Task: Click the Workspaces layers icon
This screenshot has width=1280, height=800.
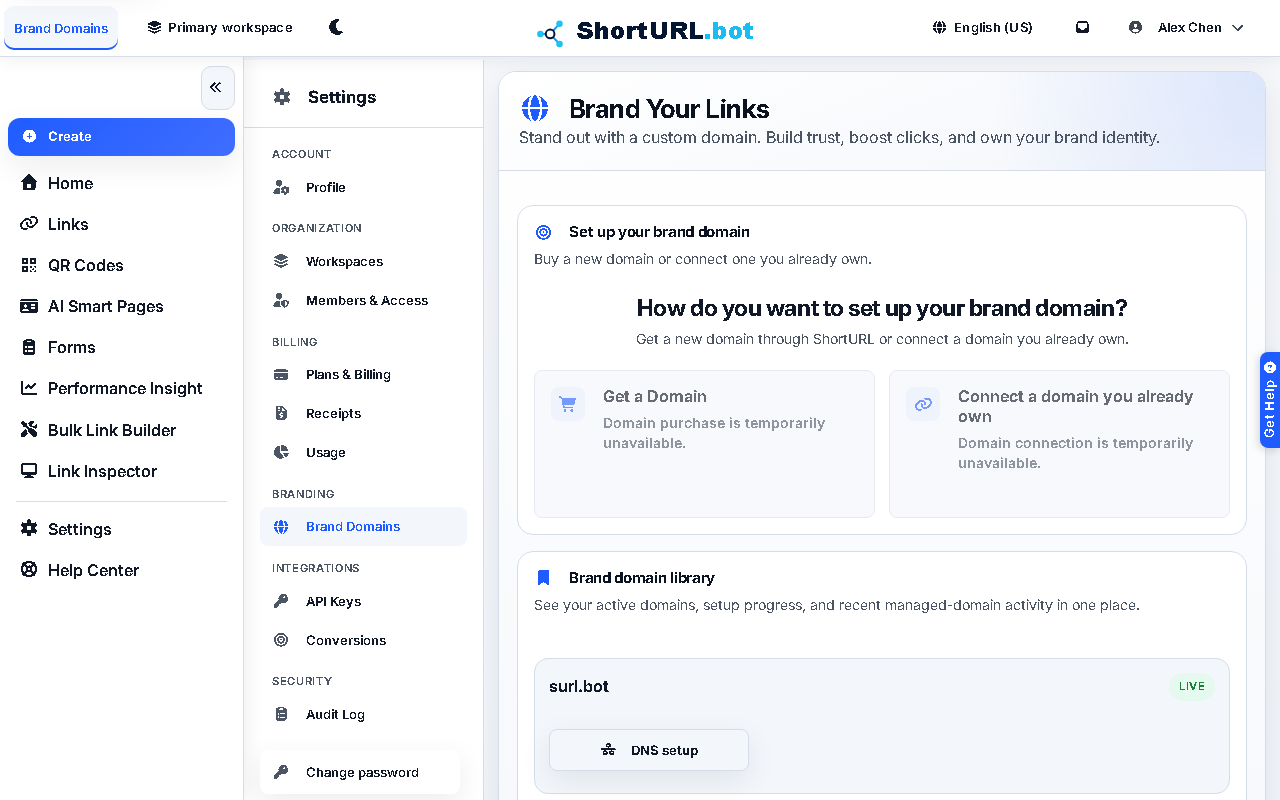Action: [x=281, y=262]
